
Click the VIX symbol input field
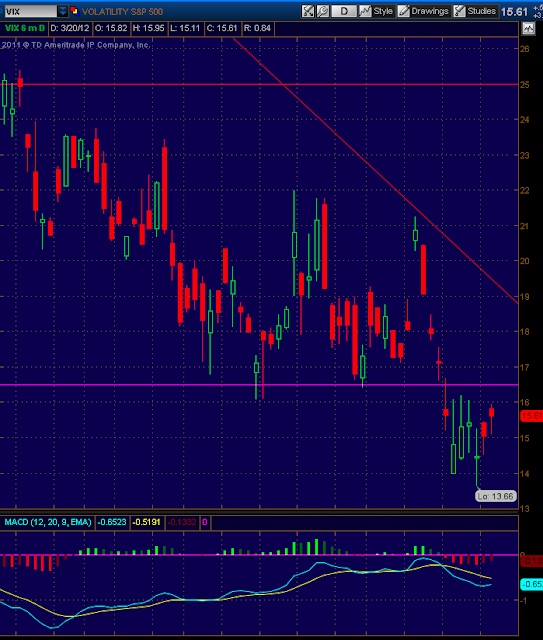pos(31,11)
